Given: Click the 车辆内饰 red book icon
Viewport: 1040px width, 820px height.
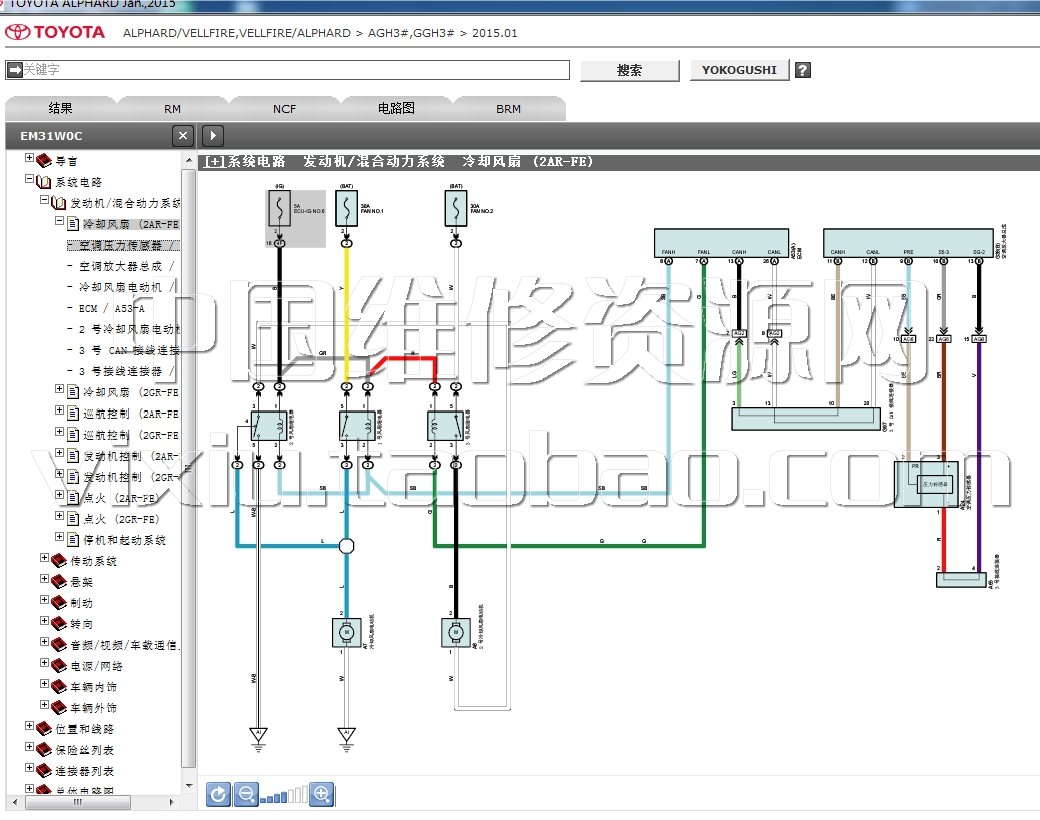Looking at the screenshot, I should pyautogui.click(x=59, y=687).
